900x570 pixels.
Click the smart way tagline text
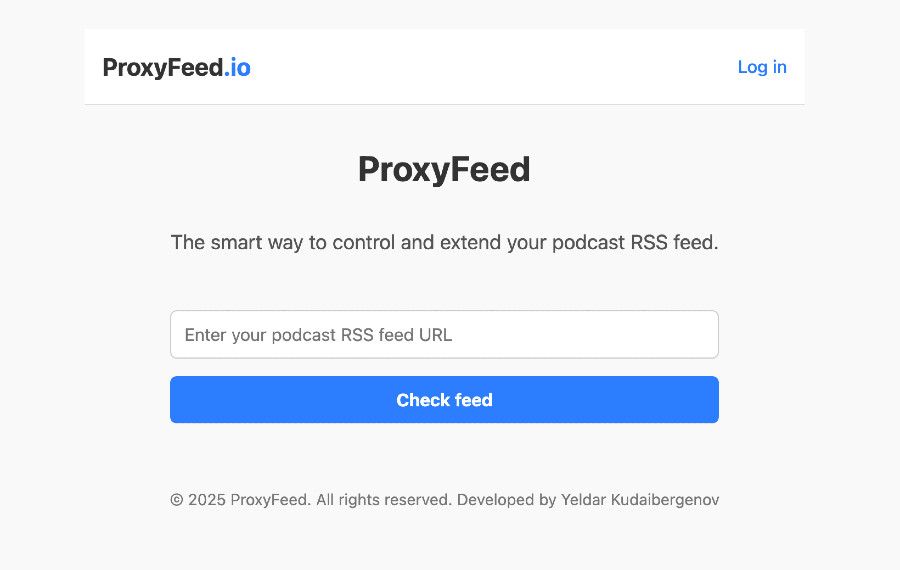[x=444, y=243]
